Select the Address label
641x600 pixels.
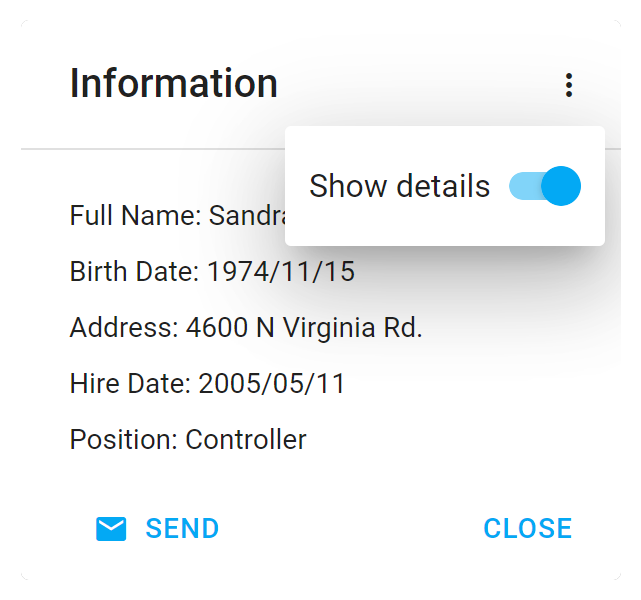point(124,327)
